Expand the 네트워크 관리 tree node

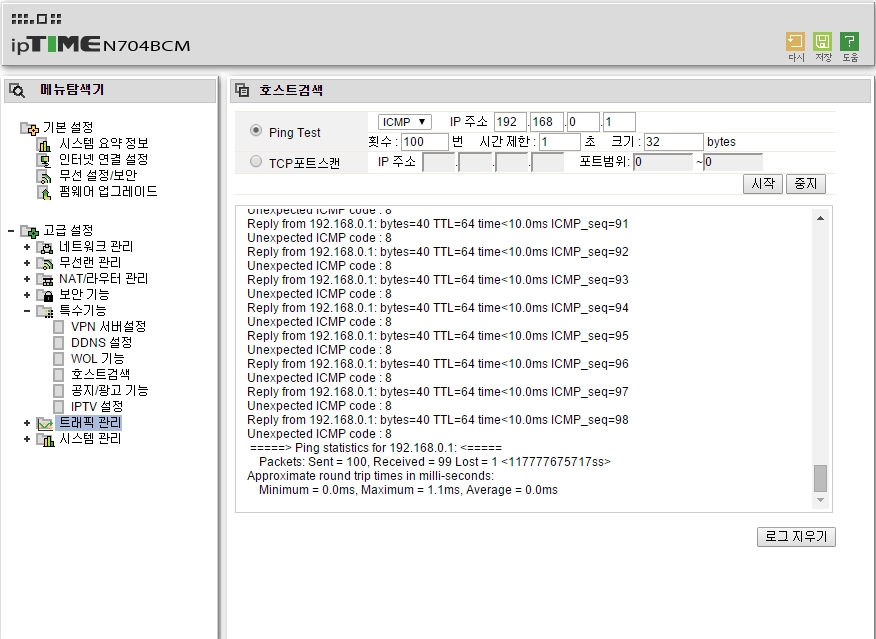(x=27, y=246)
